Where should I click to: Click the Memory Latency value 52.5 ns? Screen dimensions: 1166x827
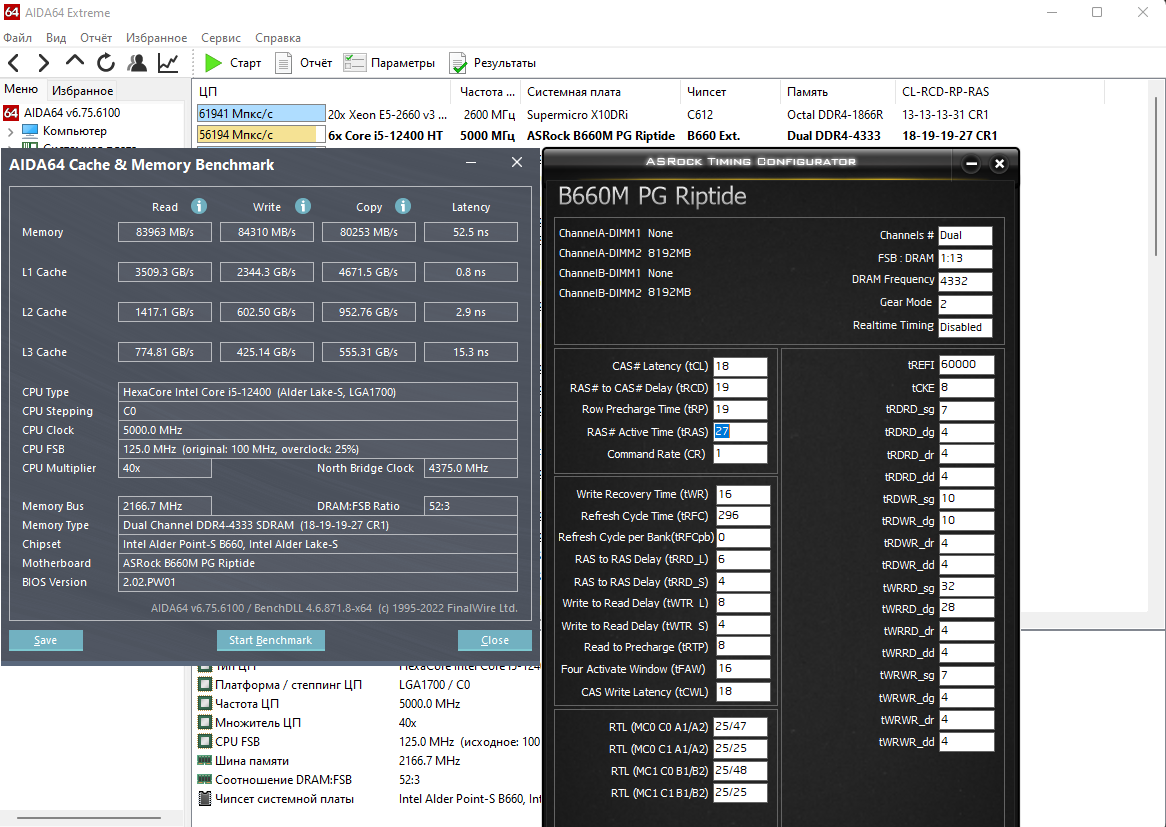(471, 232)
